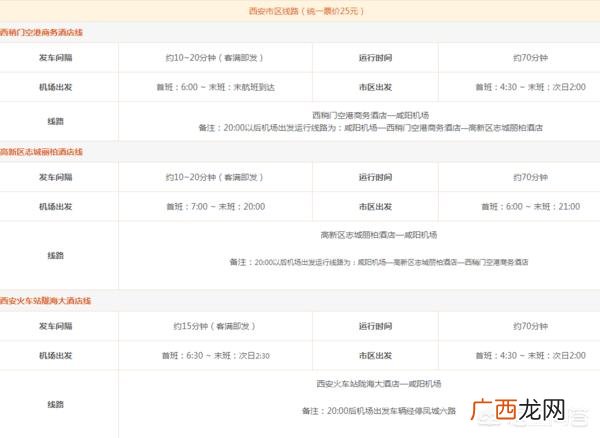The width and height of the screenshot is (600, 438).
Task: Click 机场出发 label in 高新区志诚丽柏酒店线 section
Action: tap(55, 207)
